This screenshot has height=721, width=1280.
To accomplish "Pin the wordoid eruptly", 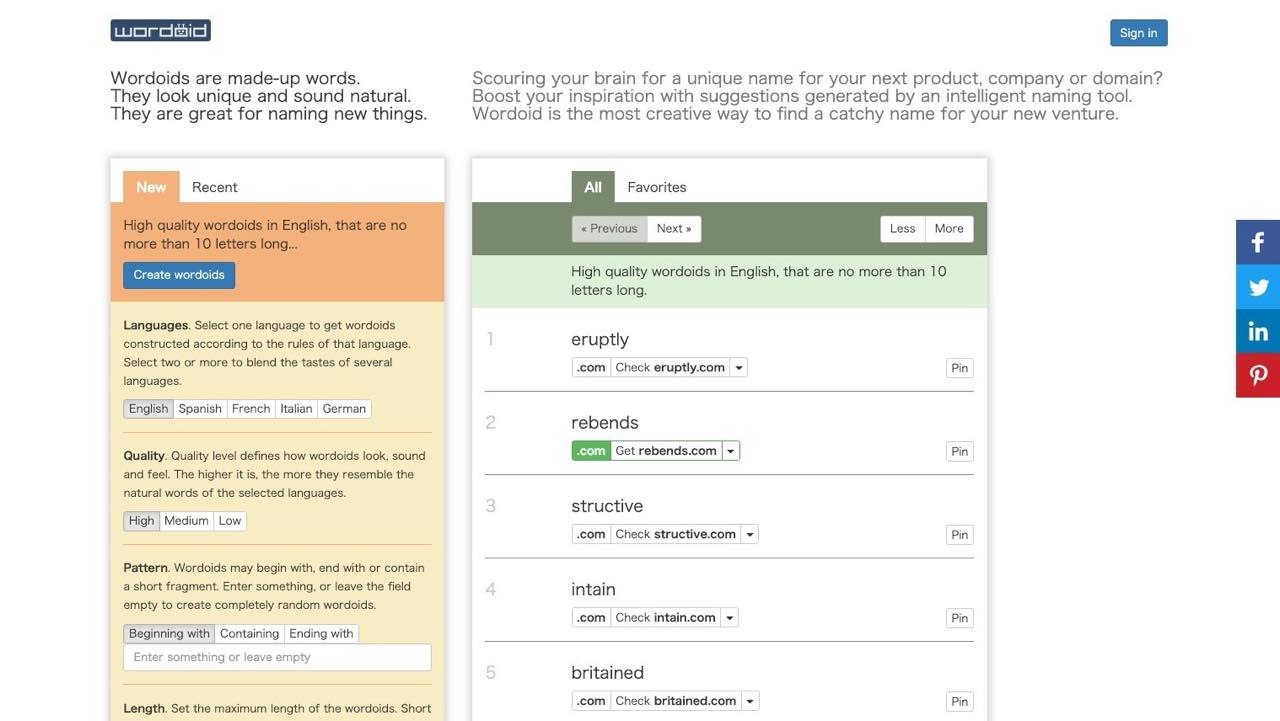I will [x=959, y=368].
